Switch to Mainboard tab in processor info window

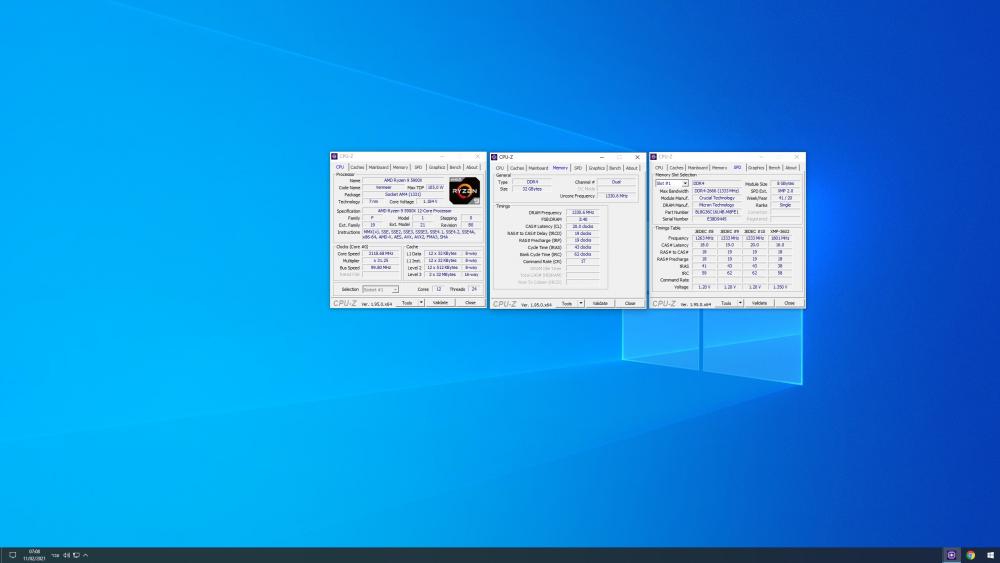coord(378,168)
